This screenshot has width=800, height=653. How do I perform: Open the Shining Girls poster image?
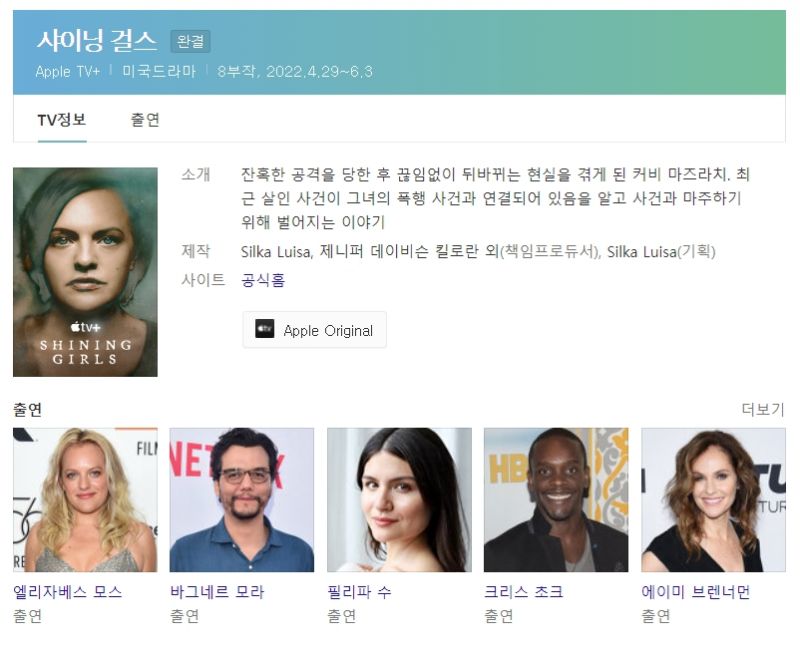tap(85, 272)
